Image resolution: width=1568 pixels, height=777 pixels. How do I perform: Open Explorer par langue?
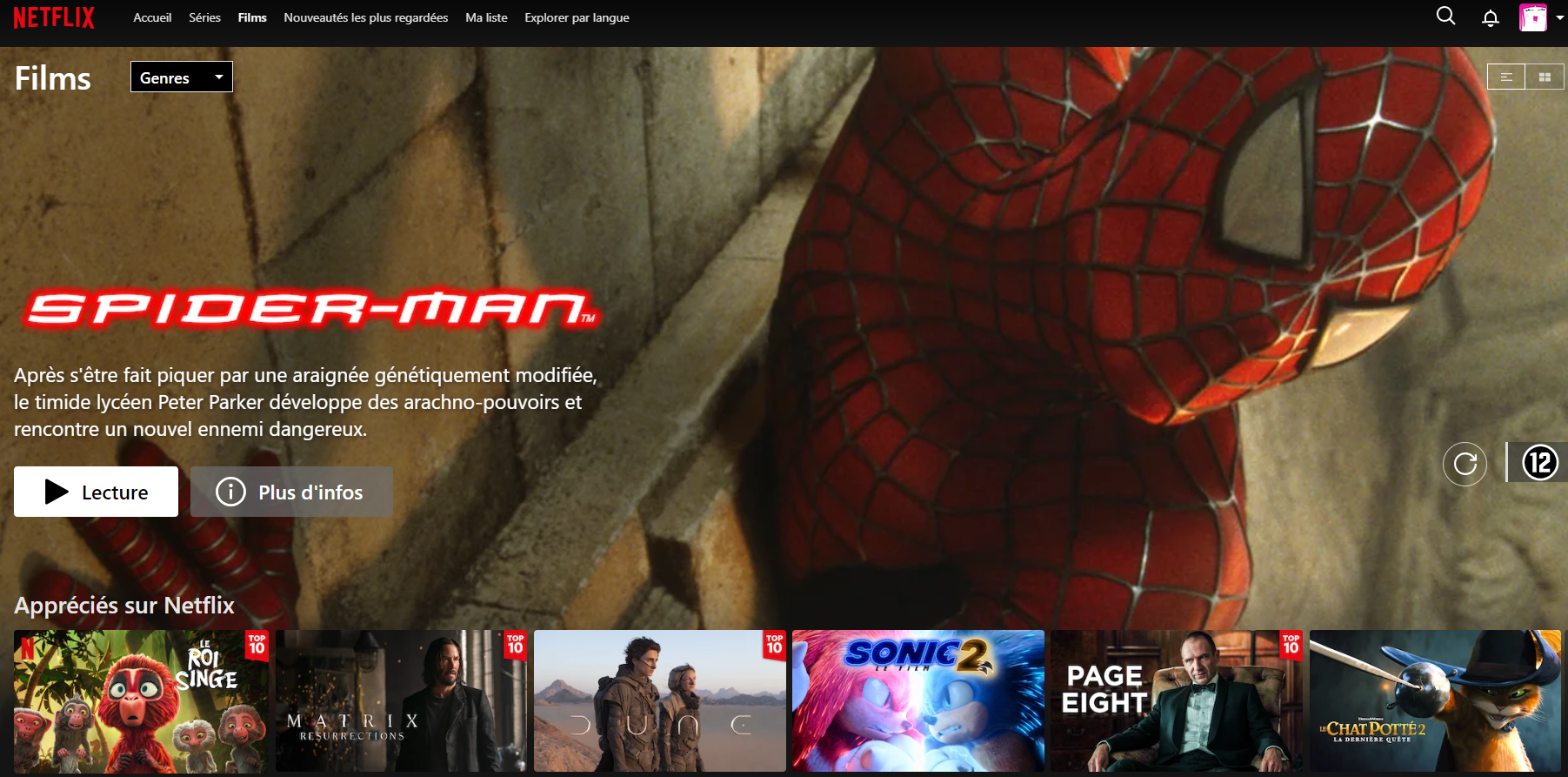(577, 17)
